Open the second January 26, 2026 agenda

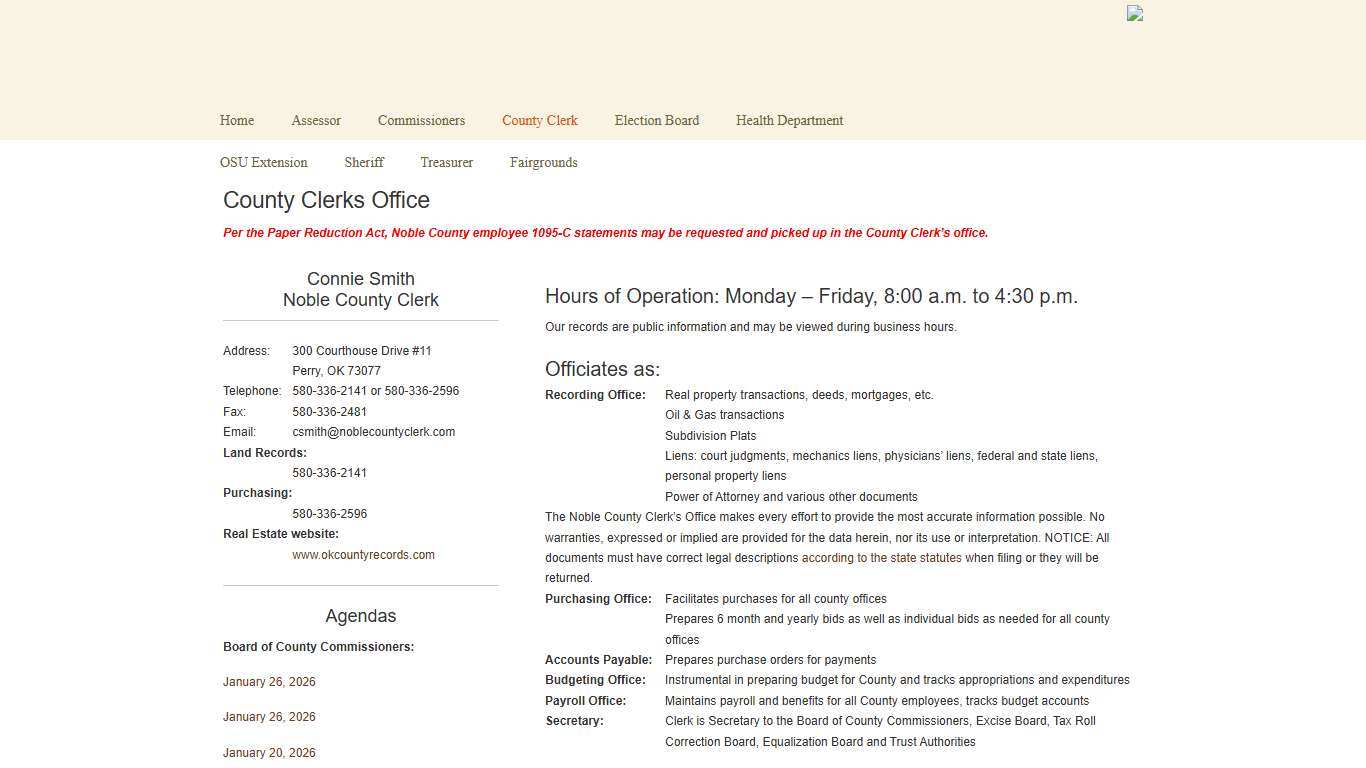(269, 716)
